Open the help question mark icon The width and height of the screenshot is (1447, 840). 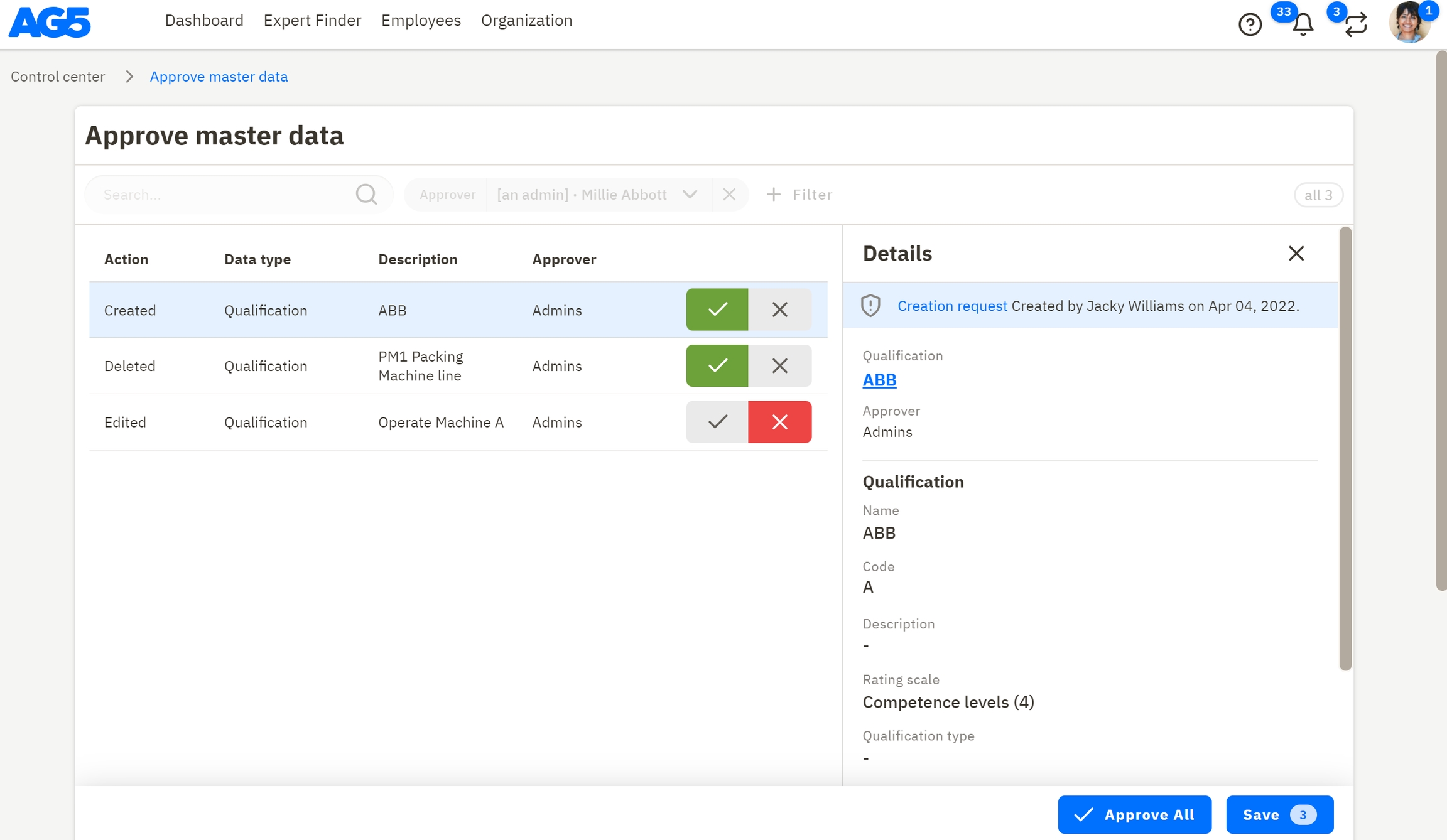tap(1250, 24)
